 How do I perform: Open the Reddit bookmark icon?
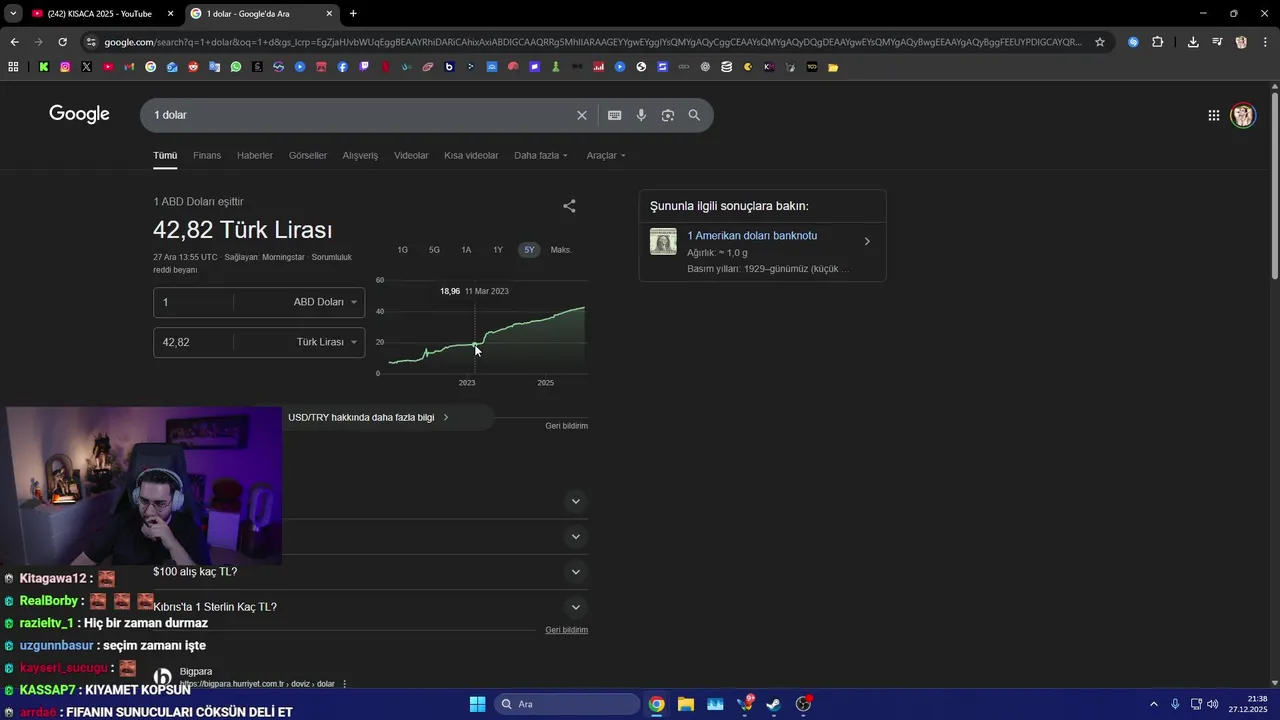pyautogui.click(x=193, y=67)
